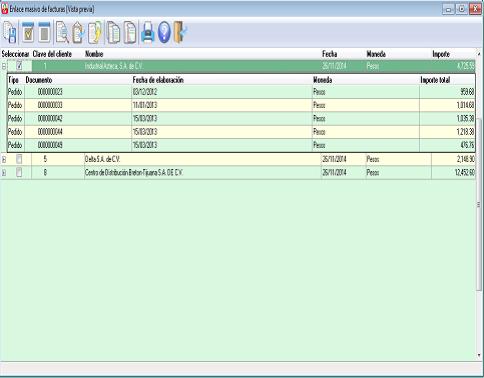Select Pedido document 000000033 row
The width and height of the screenshot is (484, 378).
pos(242,105)
